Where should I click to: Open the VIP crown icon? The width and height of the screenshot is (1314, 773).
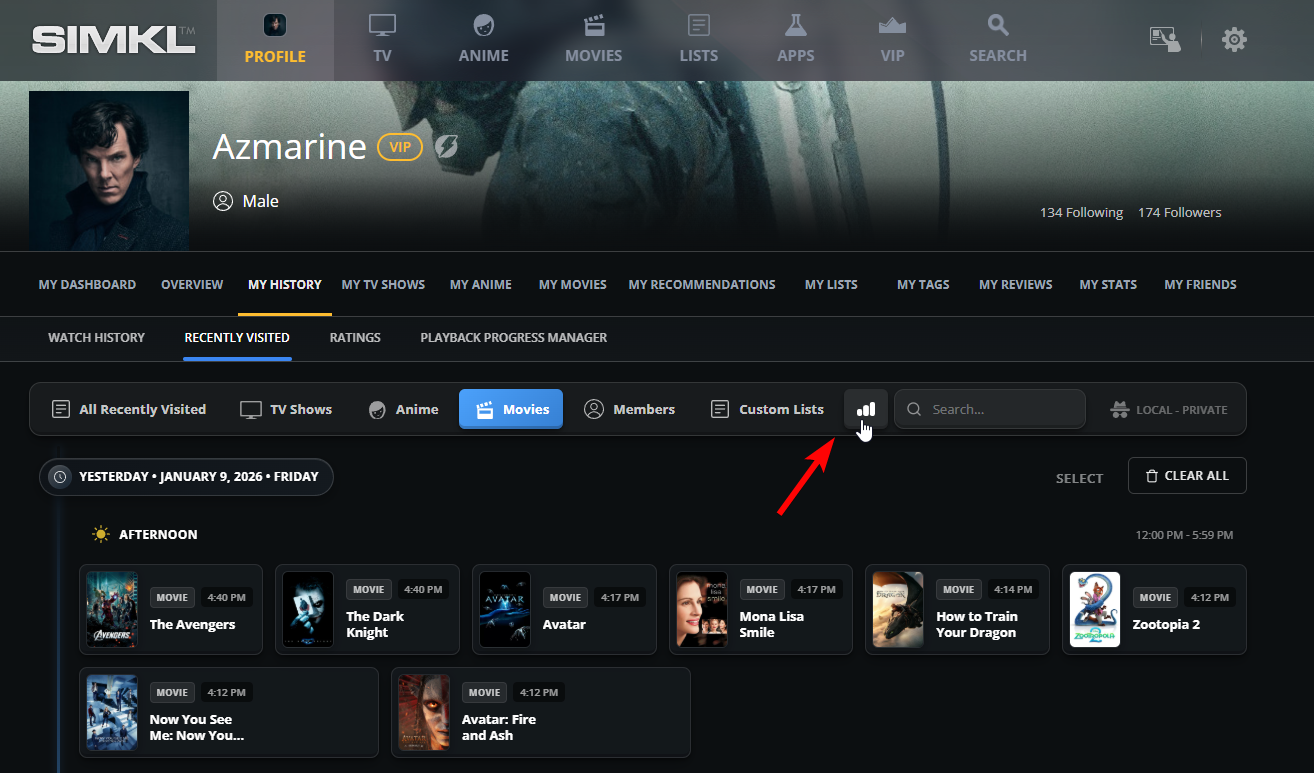(892, 26)
